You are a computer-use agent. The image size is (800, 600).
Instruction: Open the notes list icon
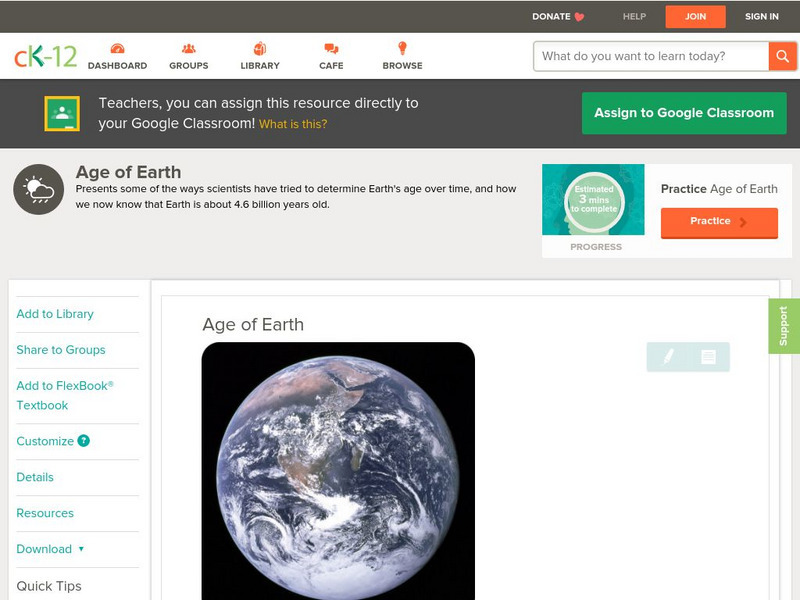708,357
